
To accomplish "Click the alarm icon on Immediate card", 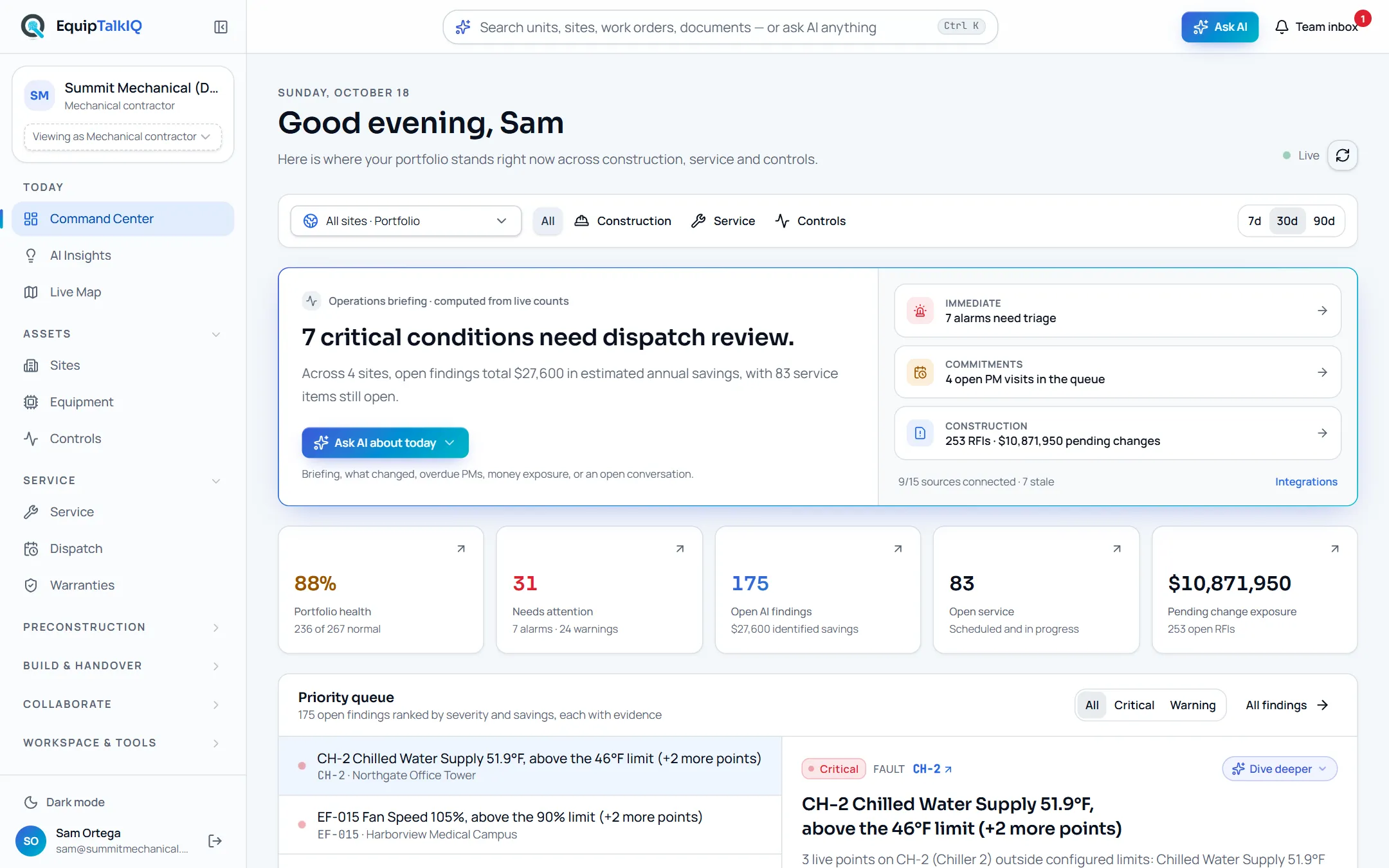I will 920,311.
